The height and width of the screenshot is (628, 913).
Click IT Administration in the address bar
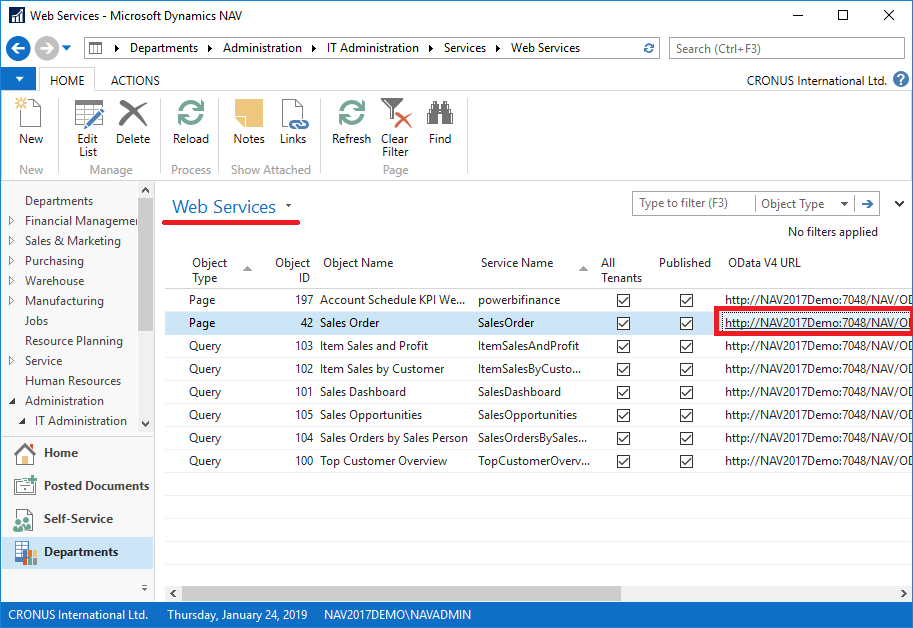373,48
